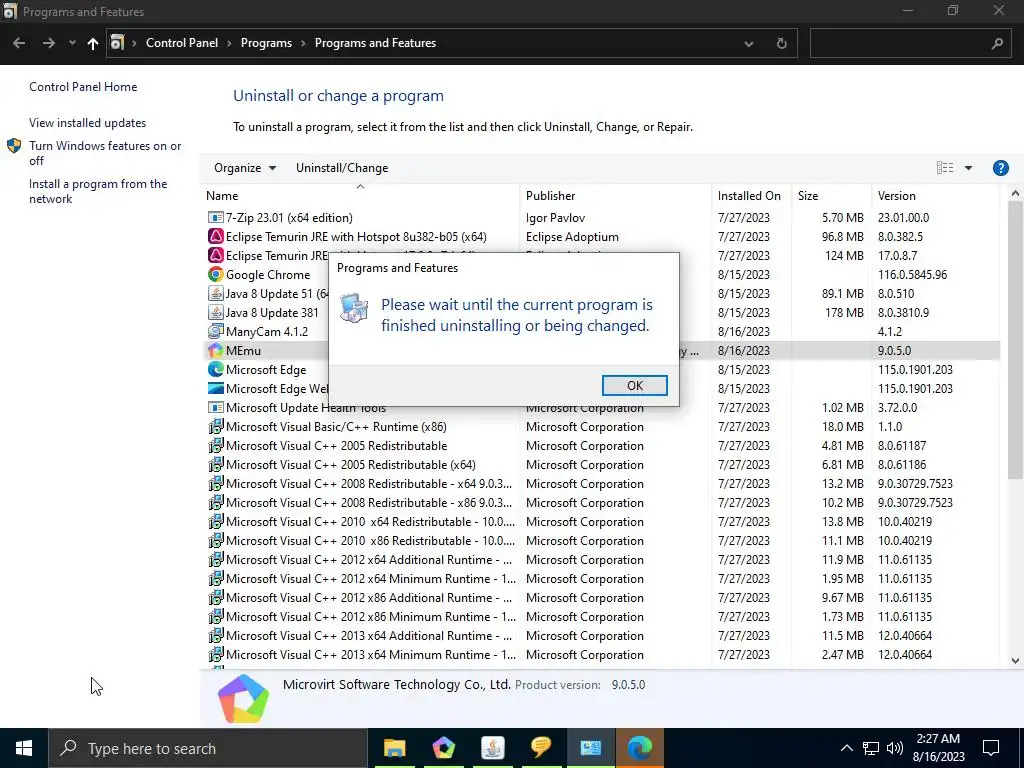
Task: Click the change view icon button
Action: point(945,168)
